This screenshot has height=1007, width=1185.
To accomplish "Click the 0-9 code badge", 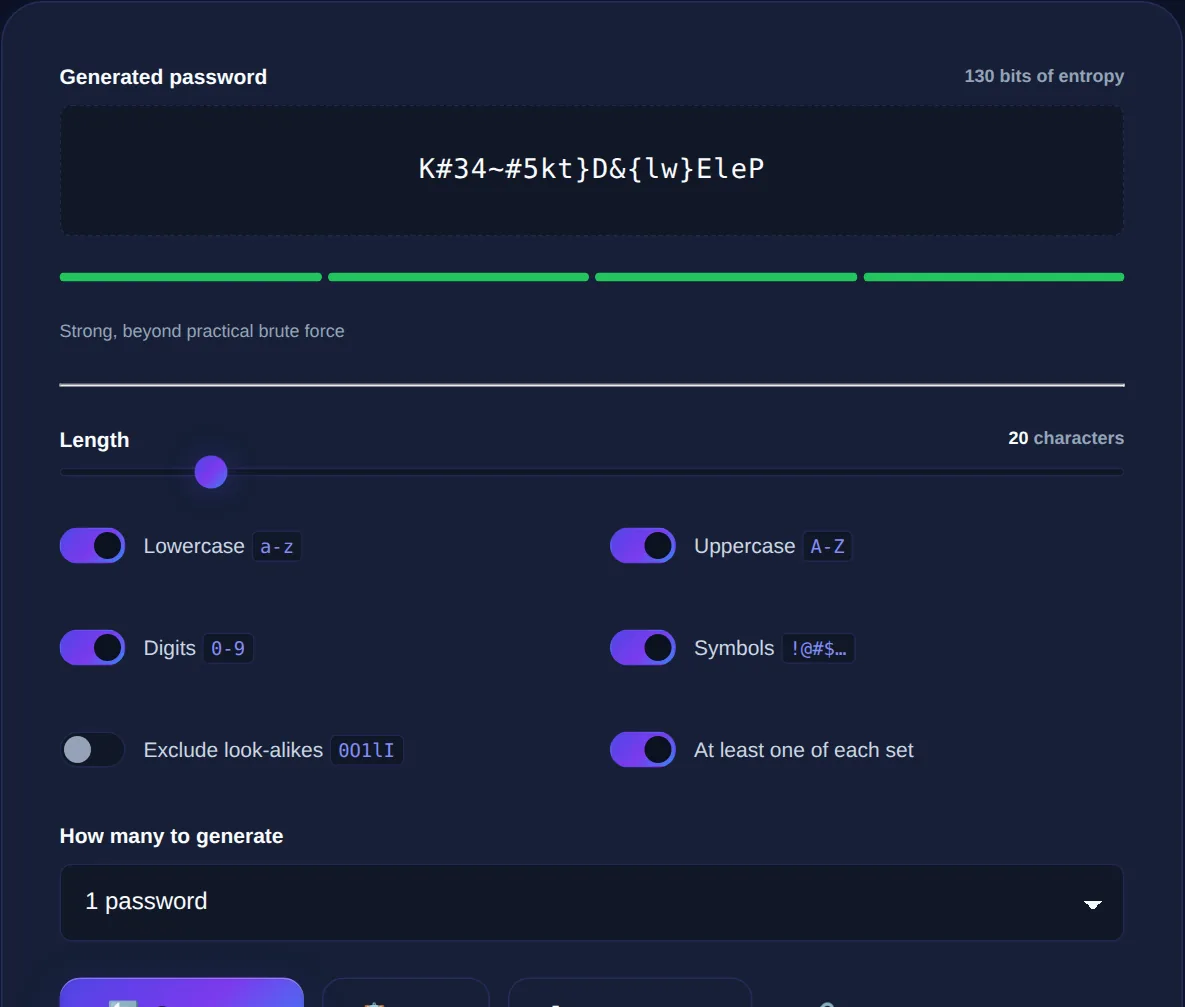I will point(227,649).
